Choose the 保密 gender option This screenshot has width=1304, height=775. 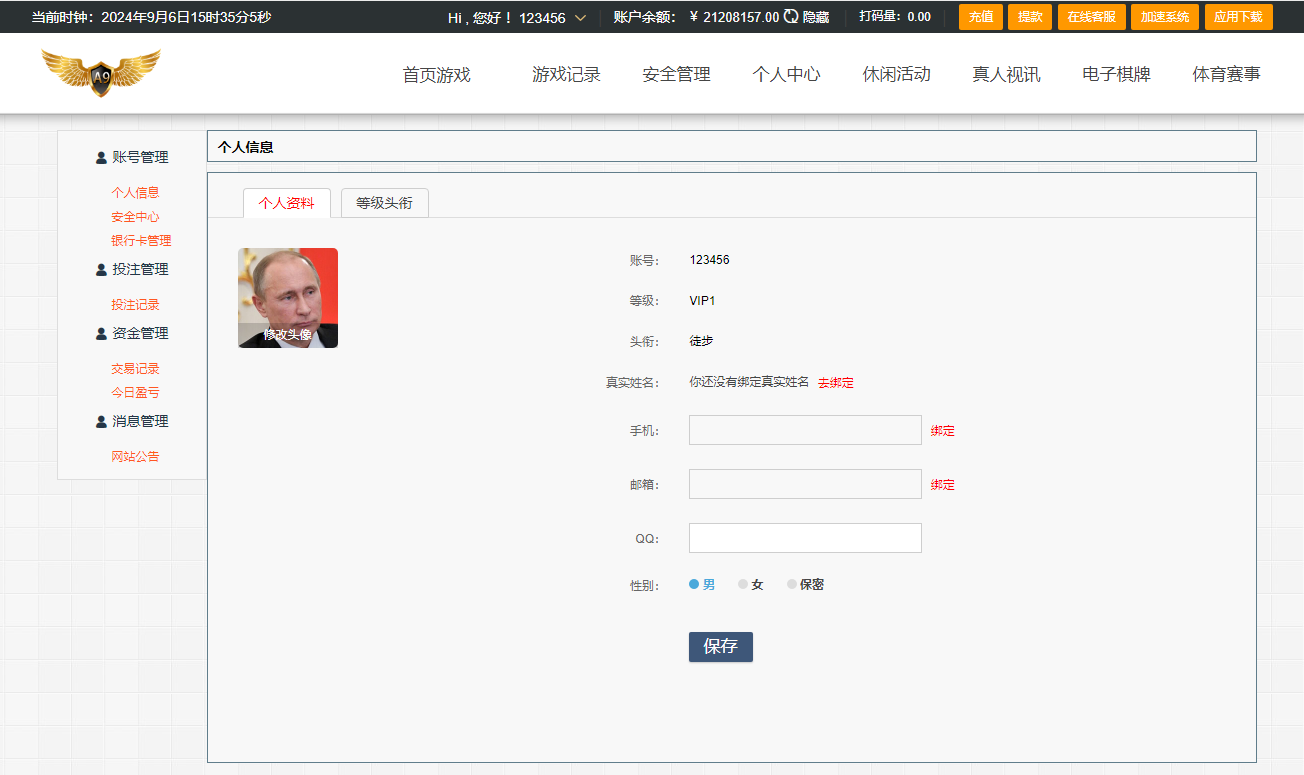pyautogui.click(x=792, y=583)
